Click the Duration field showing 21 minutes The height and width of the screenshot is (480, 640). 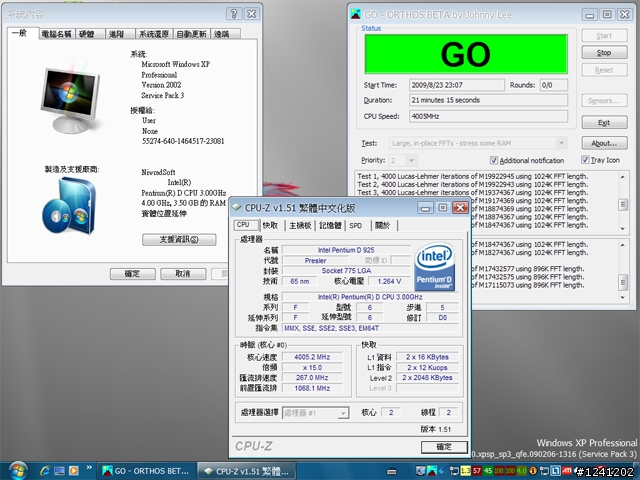click(489, 100)
